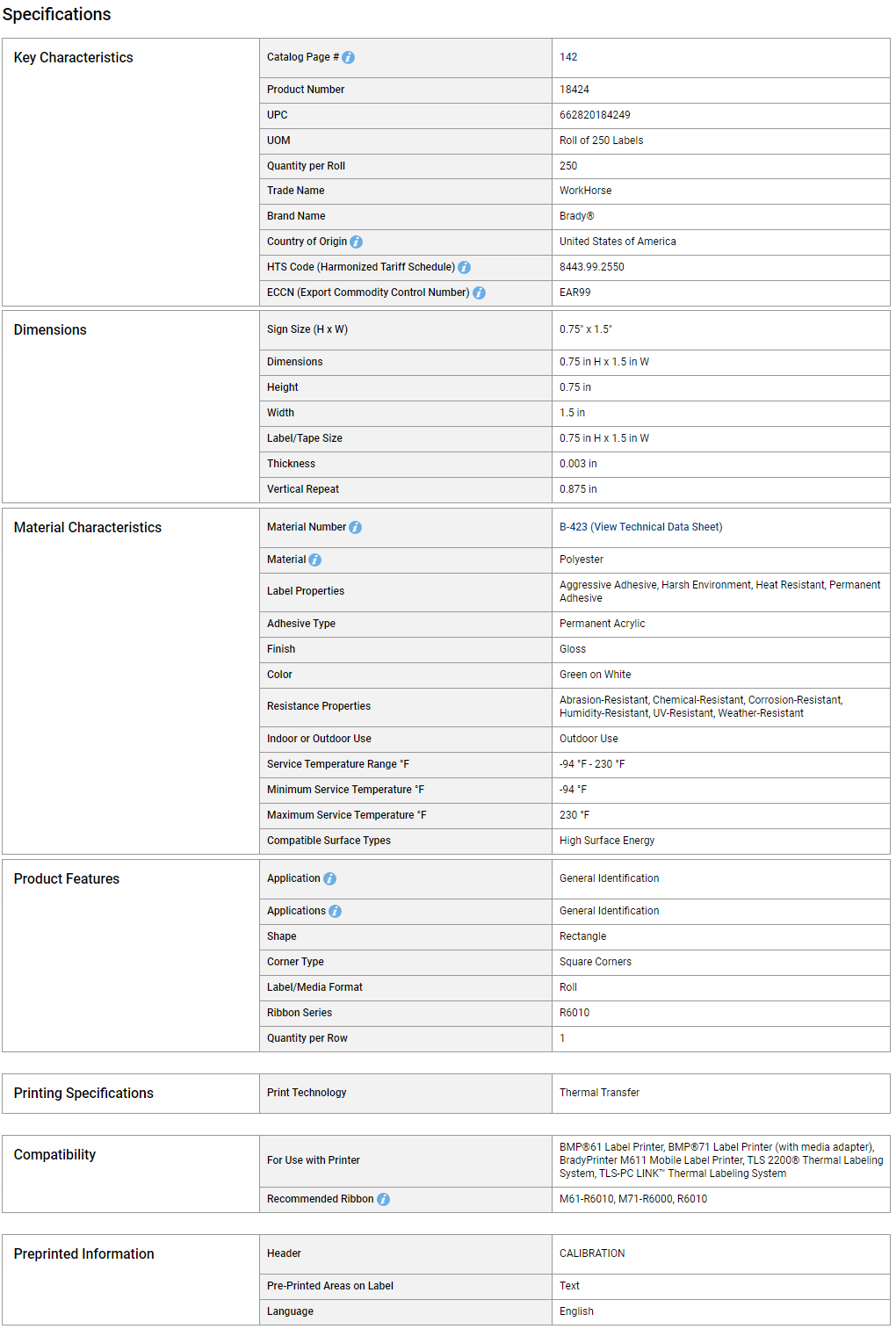Viewport: 896px width, 1329px height.
Task: Click the Key Characteristics section title
Action: click(73, 58)
